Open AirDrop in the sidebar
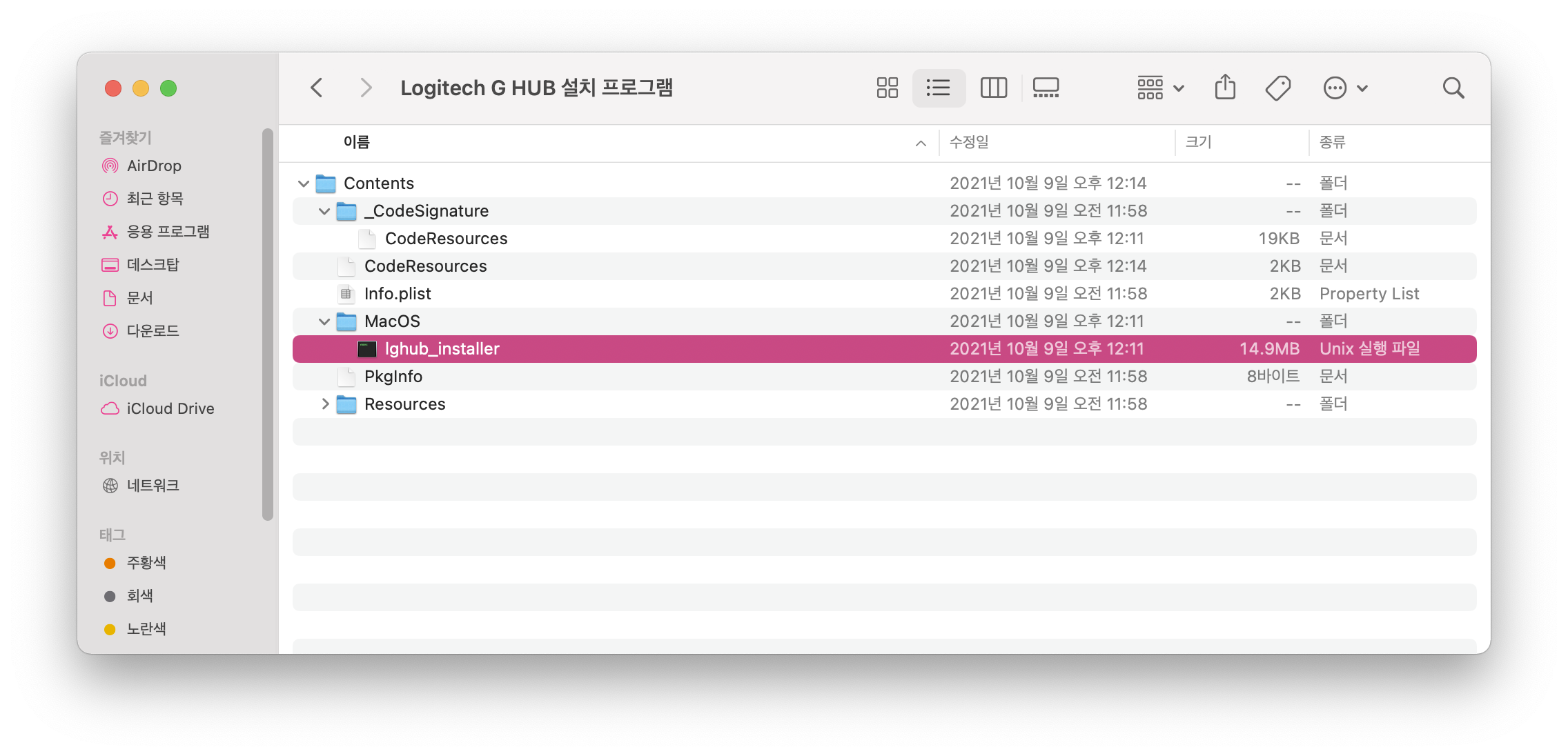Viewport: 1568px width, 756px height. click(x=153, y=166)
